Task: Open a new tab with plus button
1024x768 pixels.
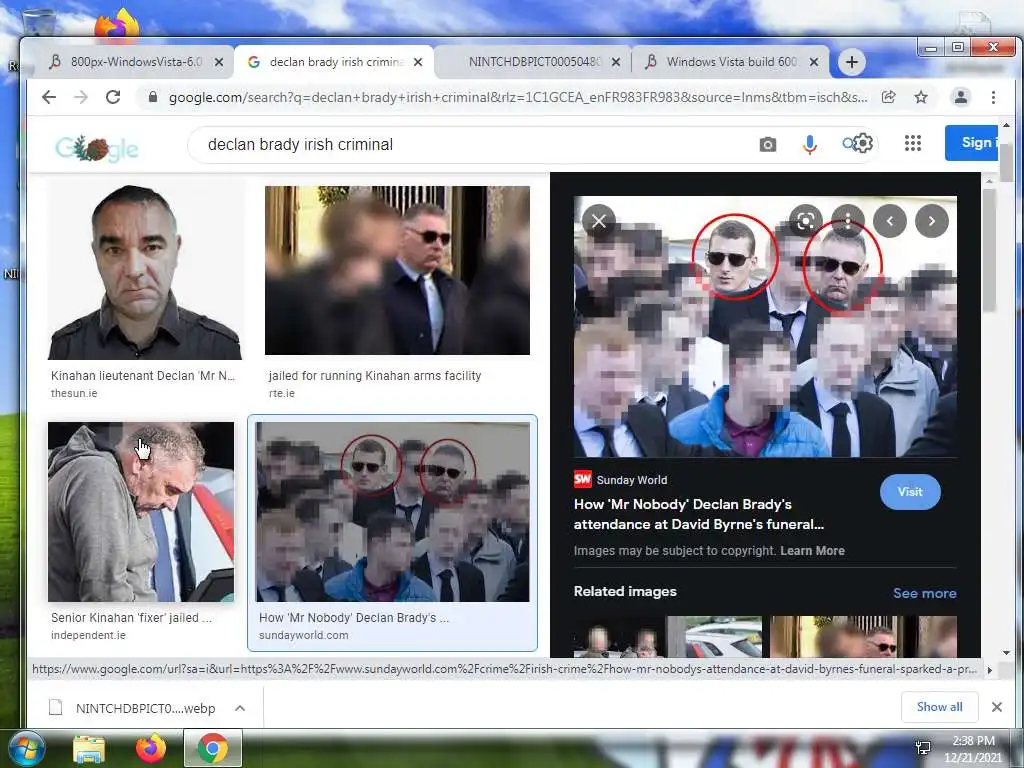Action: (852, 62)
